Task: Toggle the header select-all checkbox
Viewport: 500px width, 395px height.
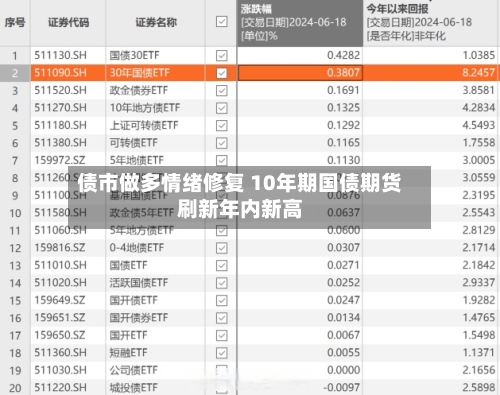Action: tap(222, 22)
